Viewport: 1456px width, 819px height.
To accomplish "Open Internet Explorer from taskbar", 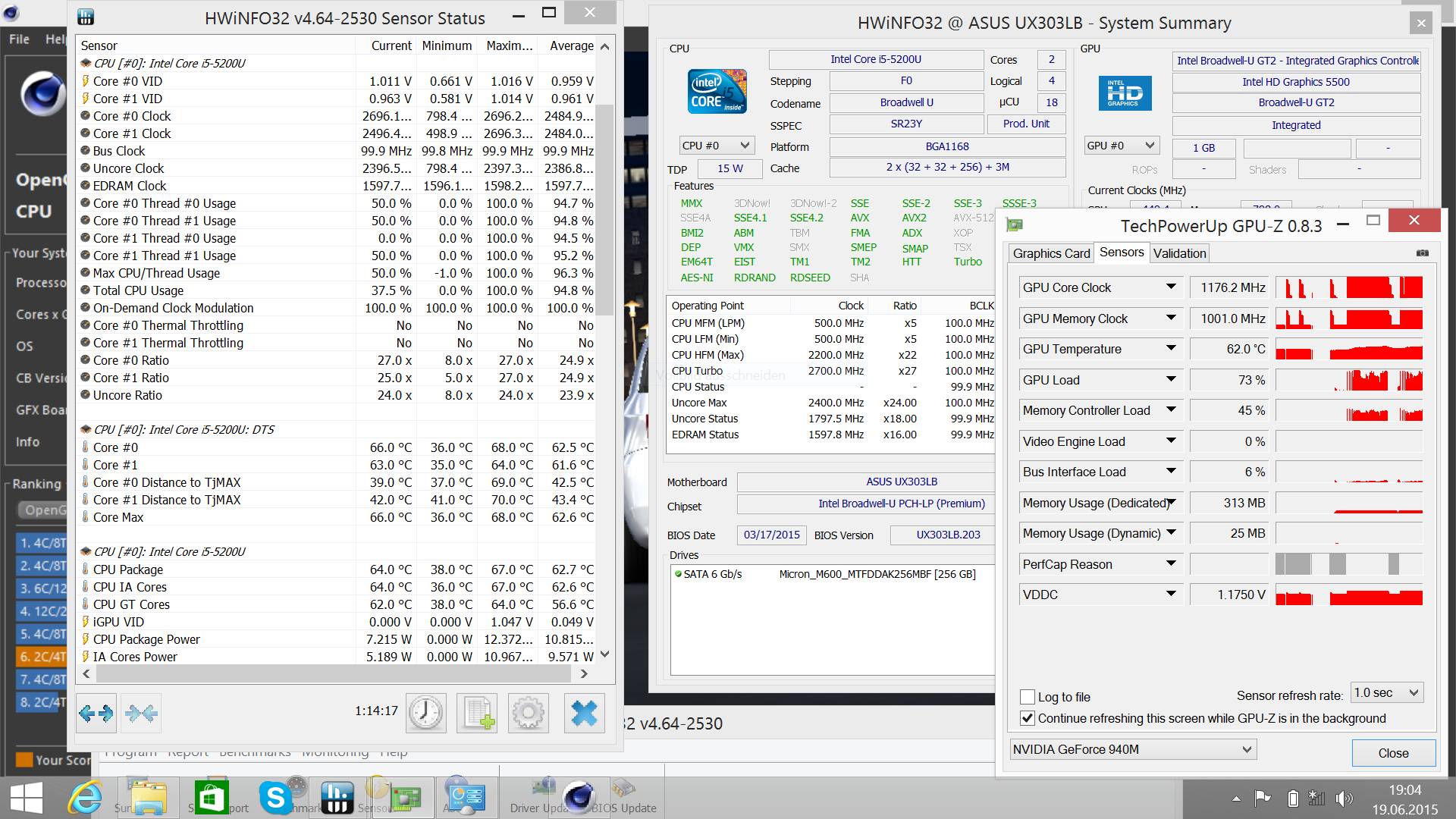I will (85, 798).
